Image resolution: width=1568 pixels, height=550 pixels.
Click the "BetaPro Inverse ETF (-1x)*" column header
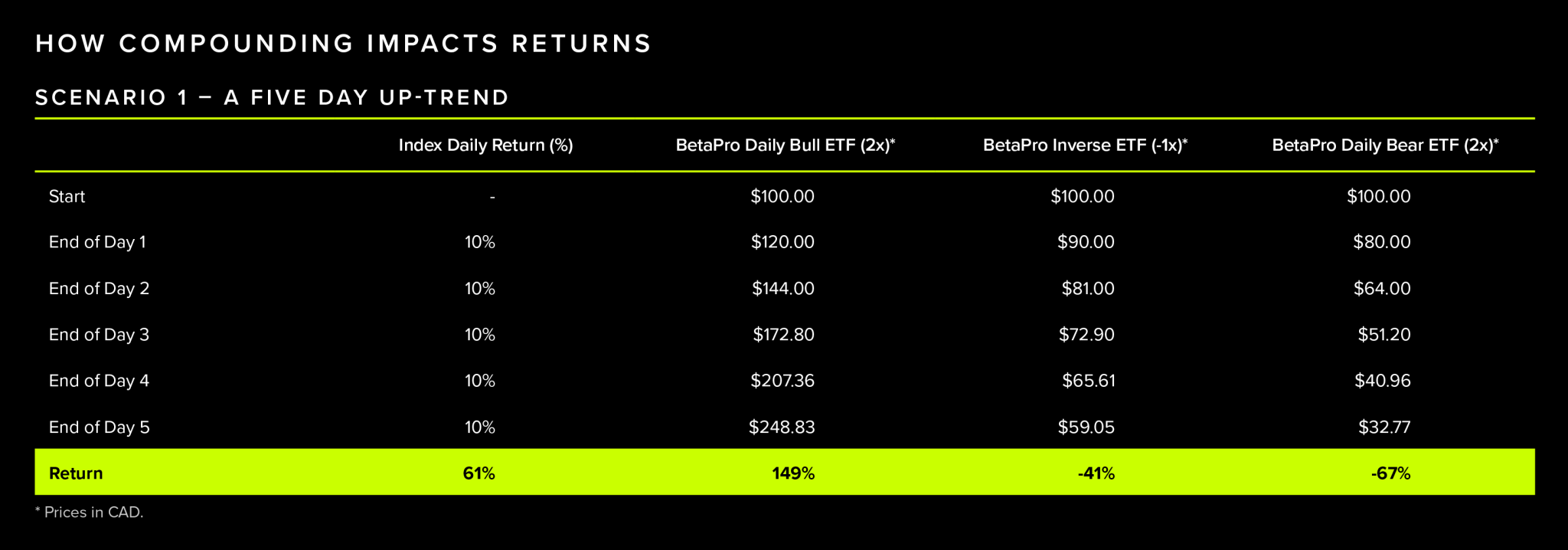pyautogui.click(x=1084, y=146)
